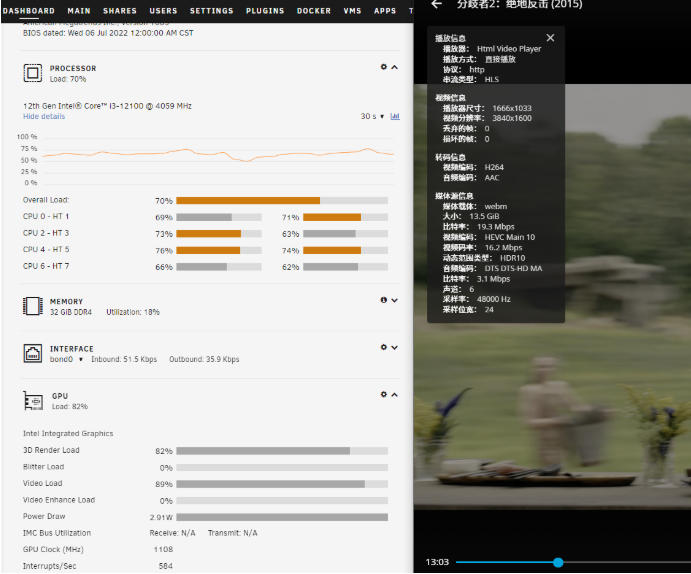Open the Users tab
This screenshot has height=574, width=691.
coord(163,11)
